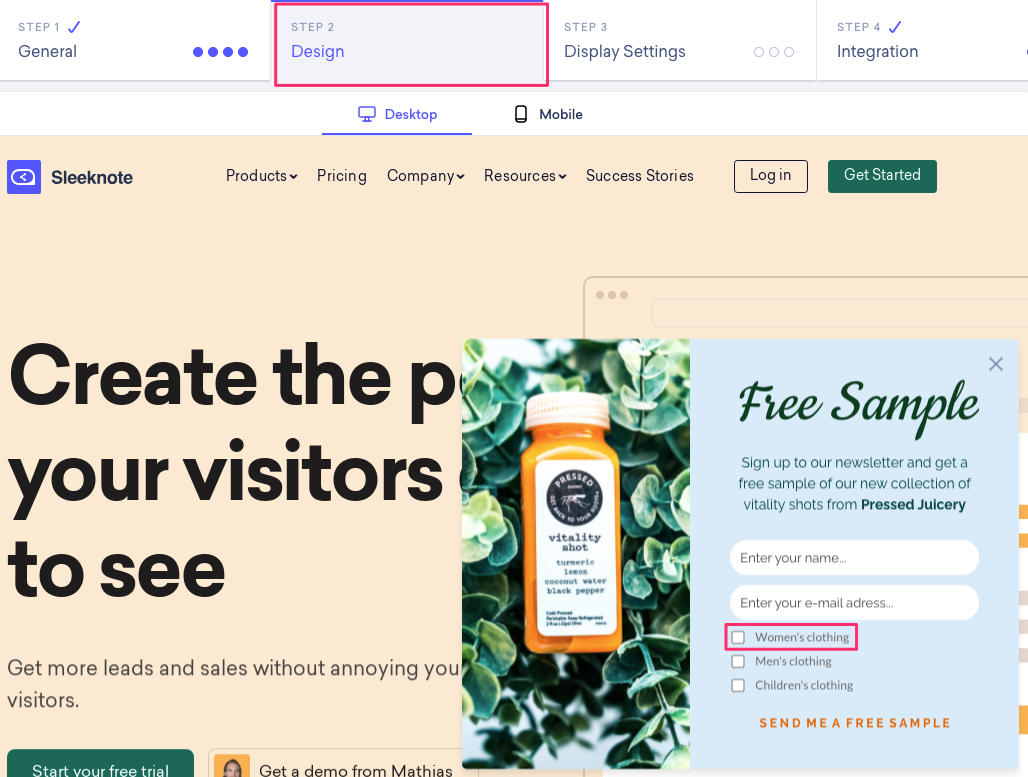The height and width of the screenshot is (777, 1028).
Task: Select the Mobile phone icon
Action: tap(521, 114)
